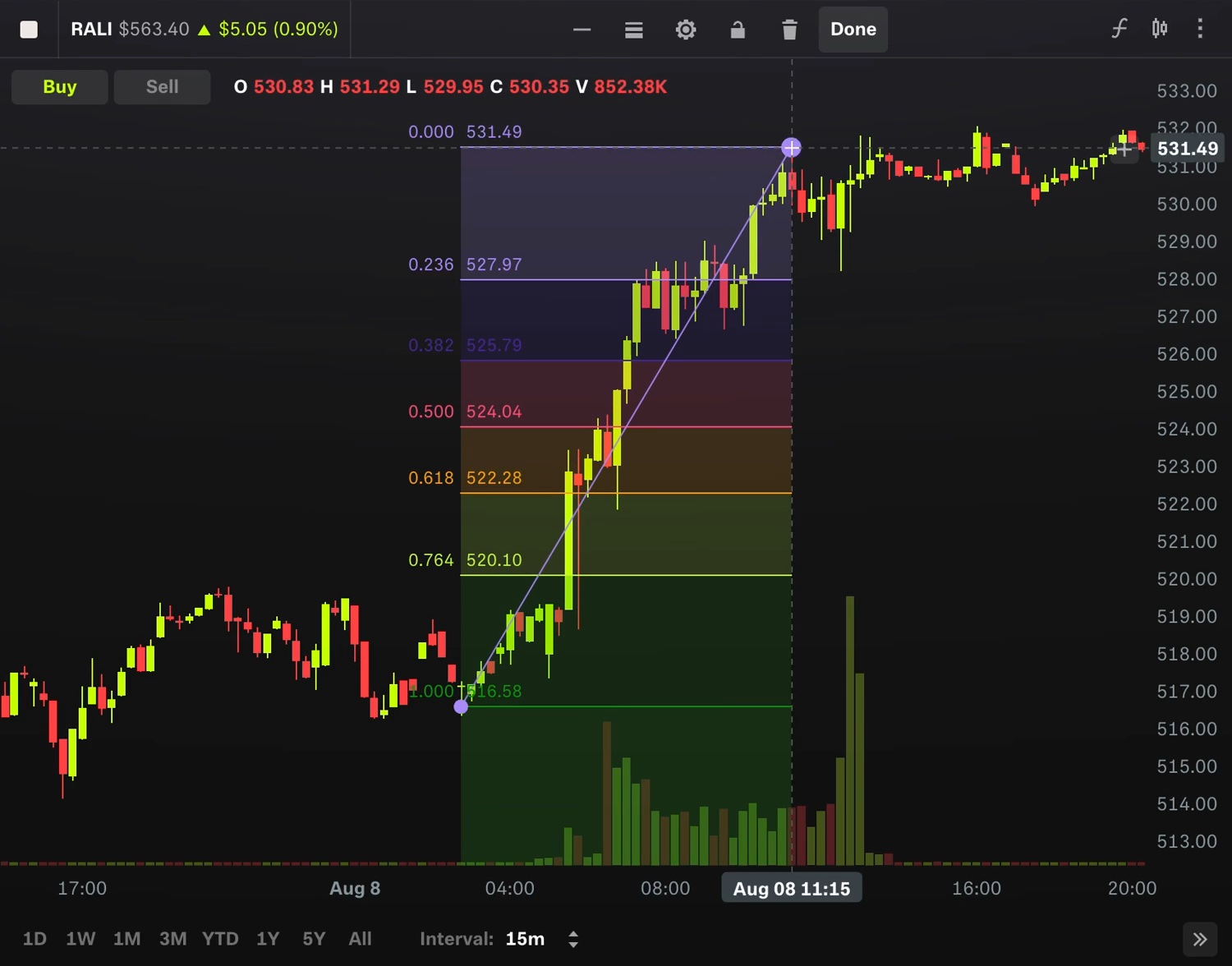Switch to the 1D timeframe
Viewport: 1232px width, 966px height.
[34, 938]
